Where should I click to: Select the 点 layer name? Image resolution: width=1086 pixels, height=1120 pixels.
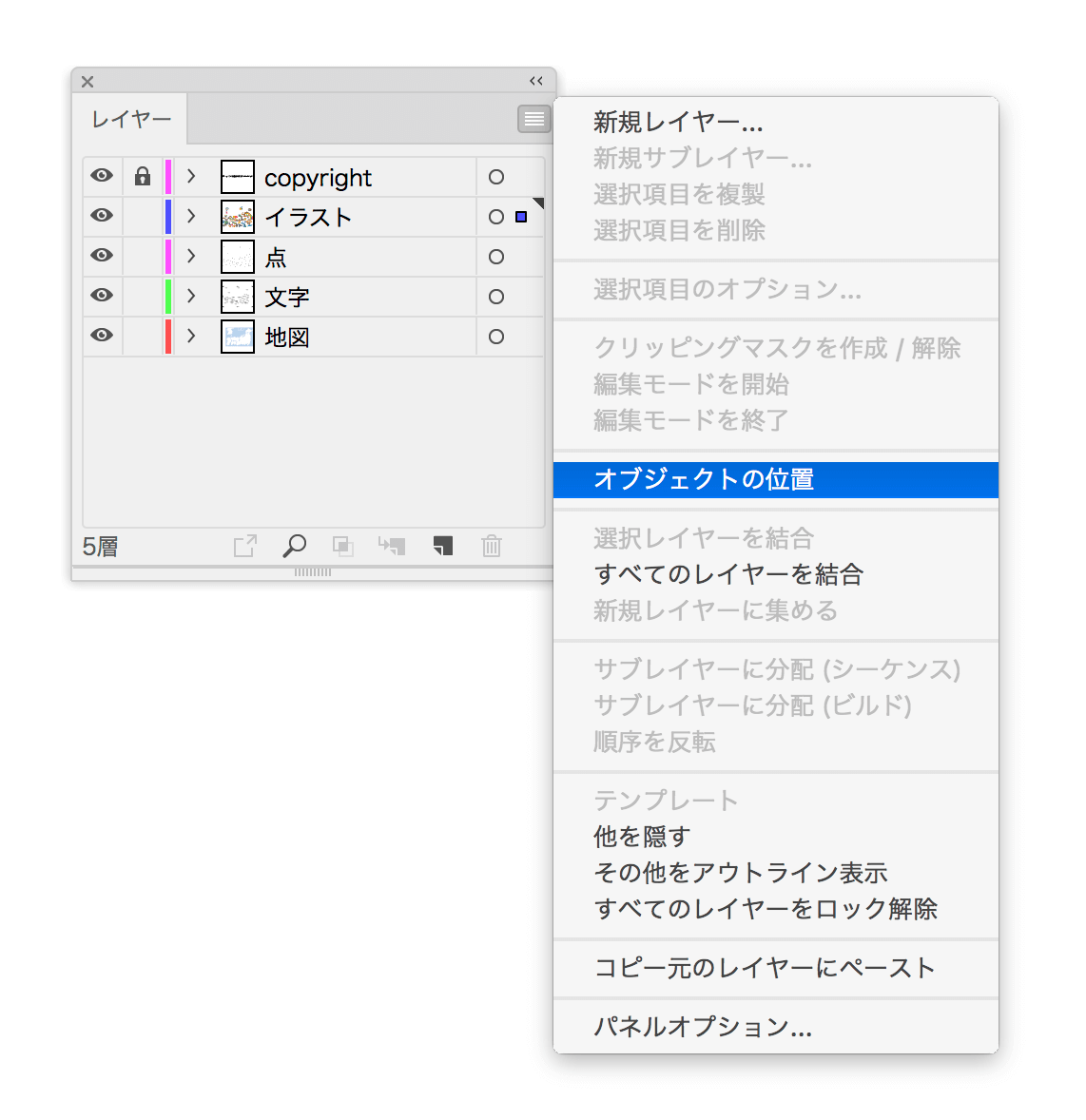pyautogui.click(x=276, y=257)
